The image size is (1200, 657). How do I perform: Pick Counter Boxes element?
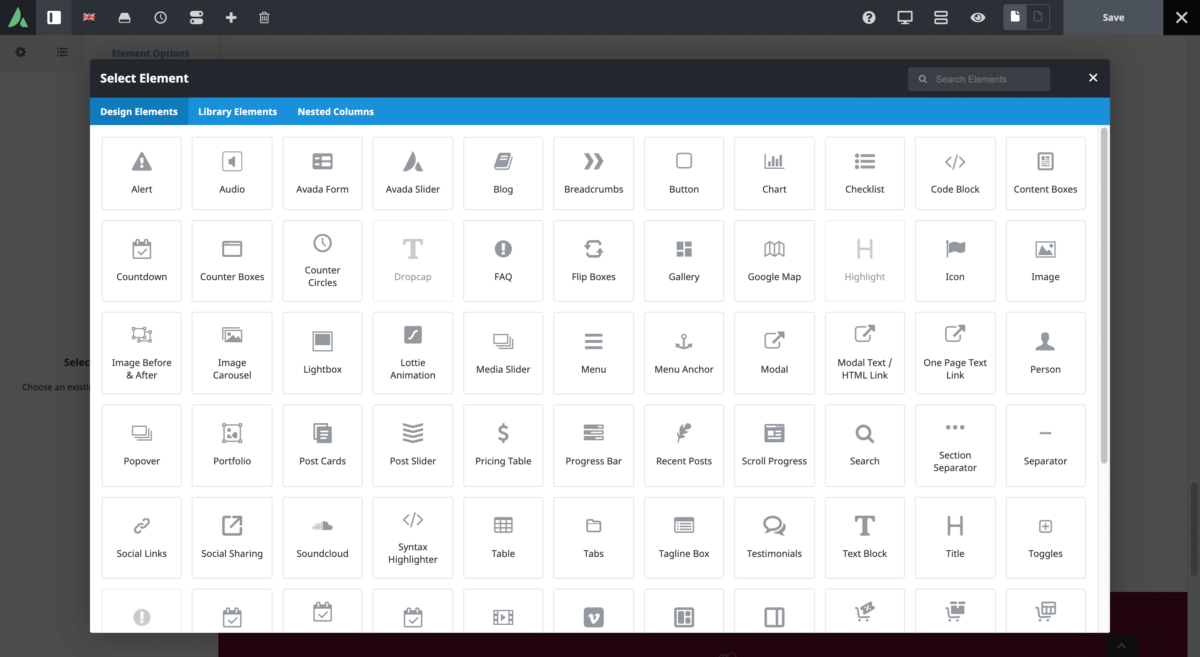pos(232,261)
